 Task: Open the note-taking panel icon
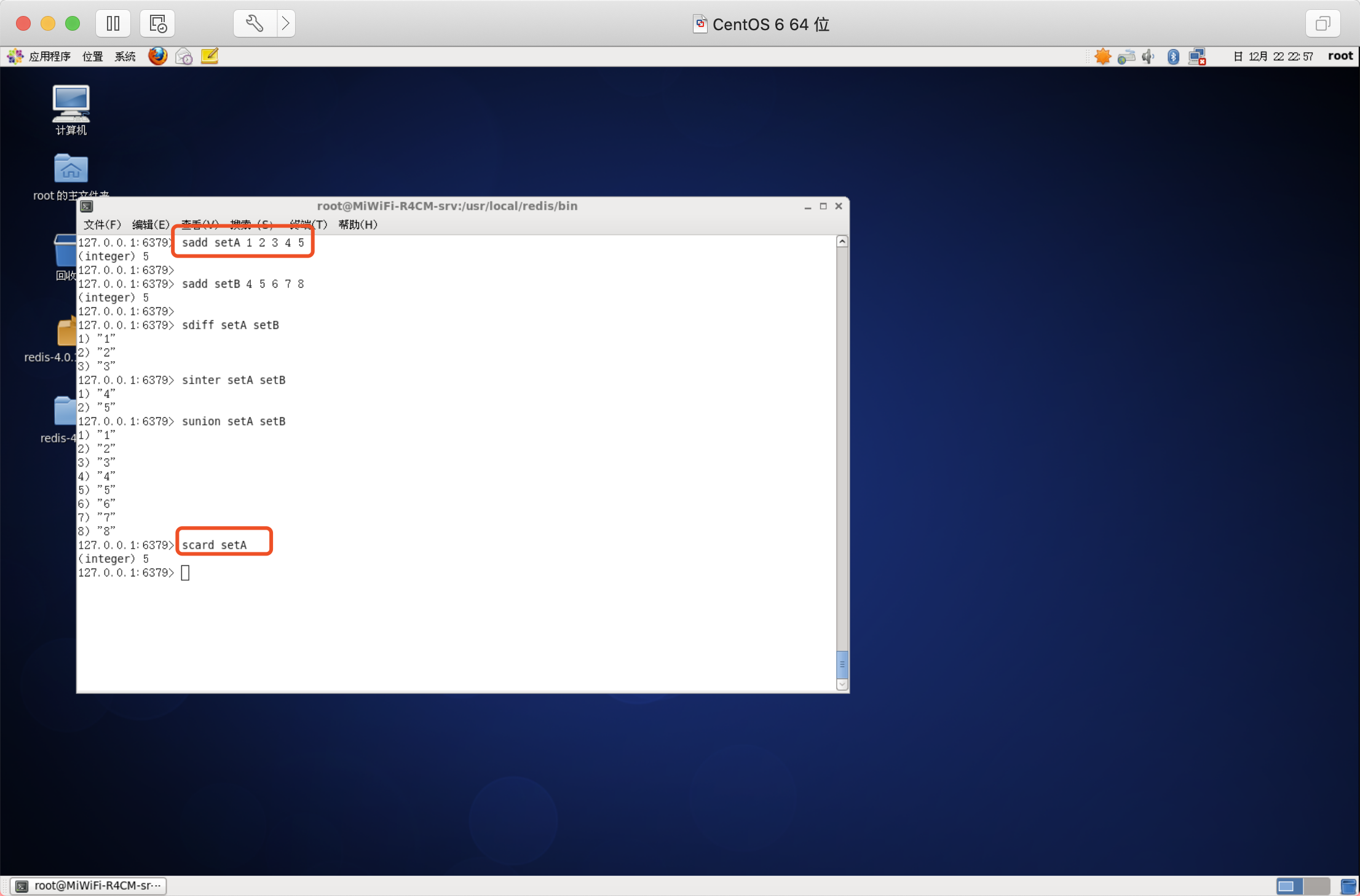pyautogui.click(x=210, y=57)
